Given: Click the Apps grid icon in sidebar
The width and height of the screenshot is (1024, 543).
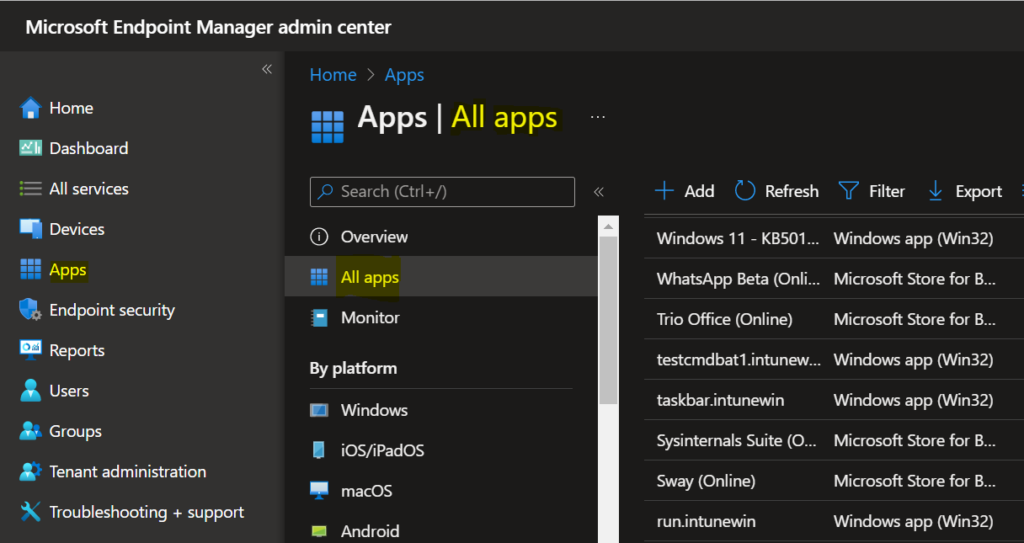Looking at the screenshot, I should [x=30, y=269].
